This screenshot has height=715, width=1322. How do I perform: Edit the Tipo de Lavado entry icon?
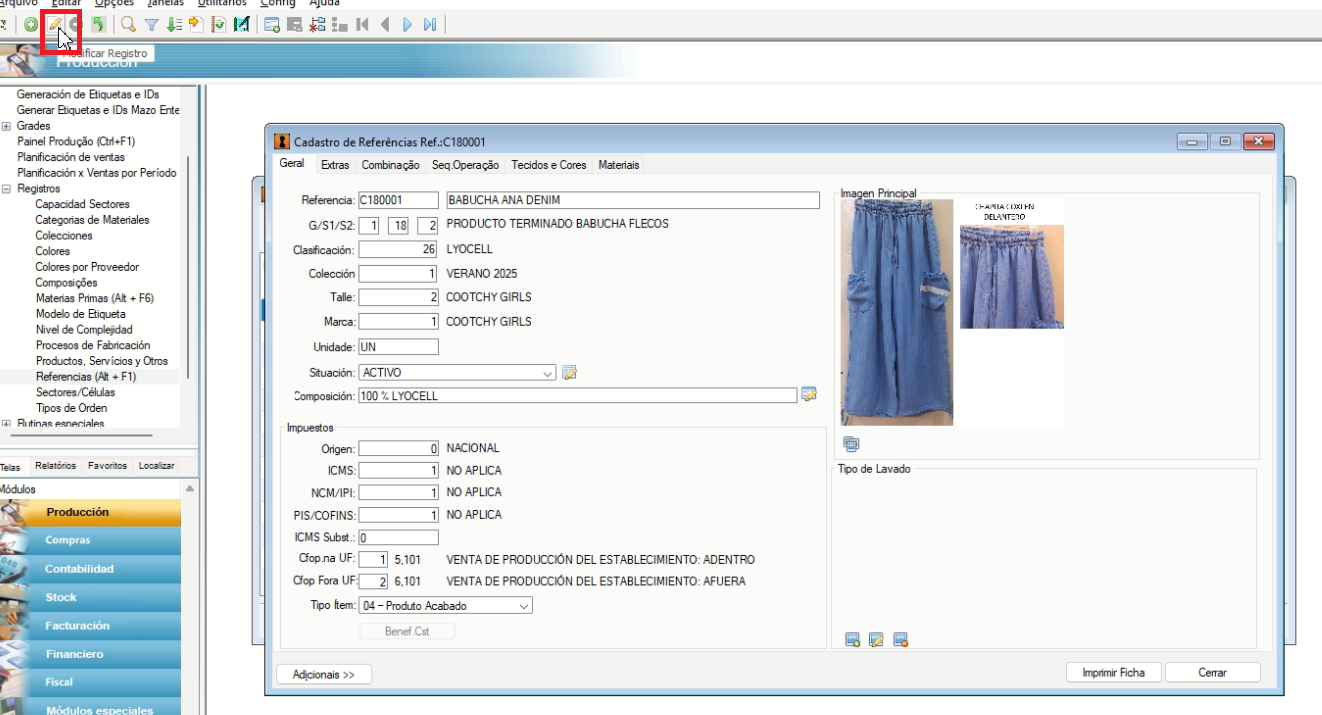tap(876, 640)
